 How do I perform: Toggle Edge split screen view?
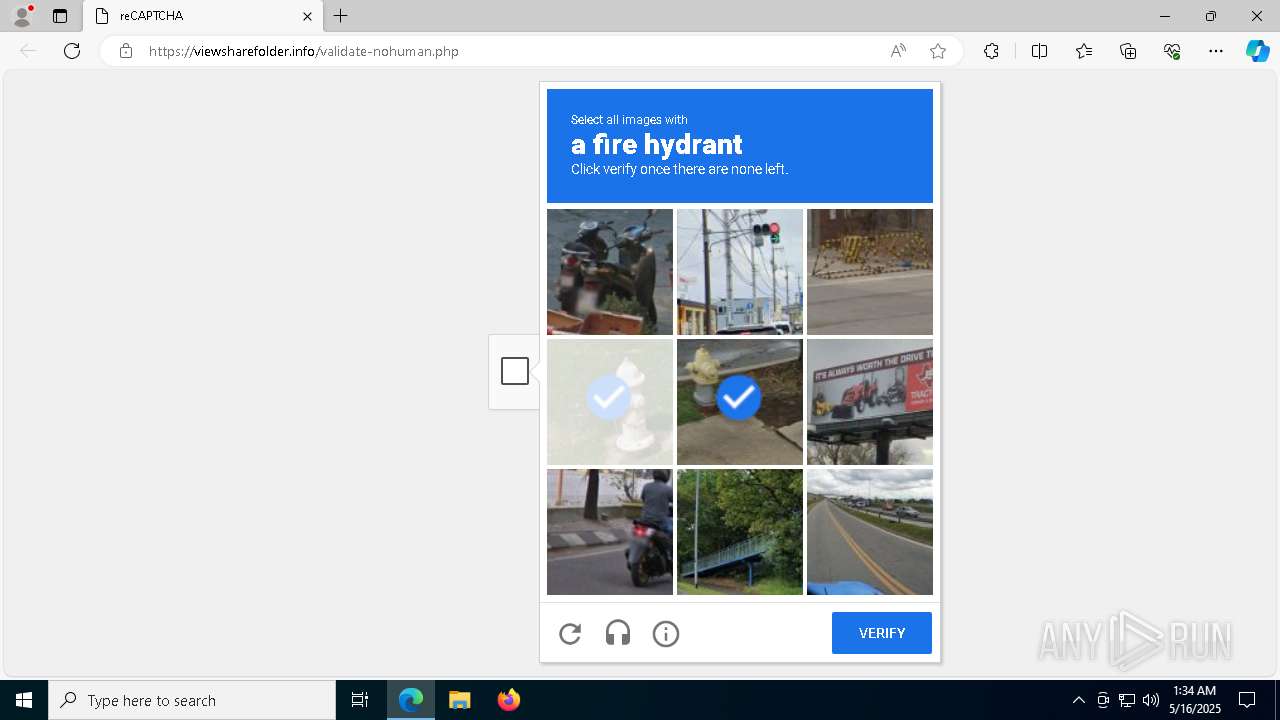pyautogui.click(x=1039, y=51)
